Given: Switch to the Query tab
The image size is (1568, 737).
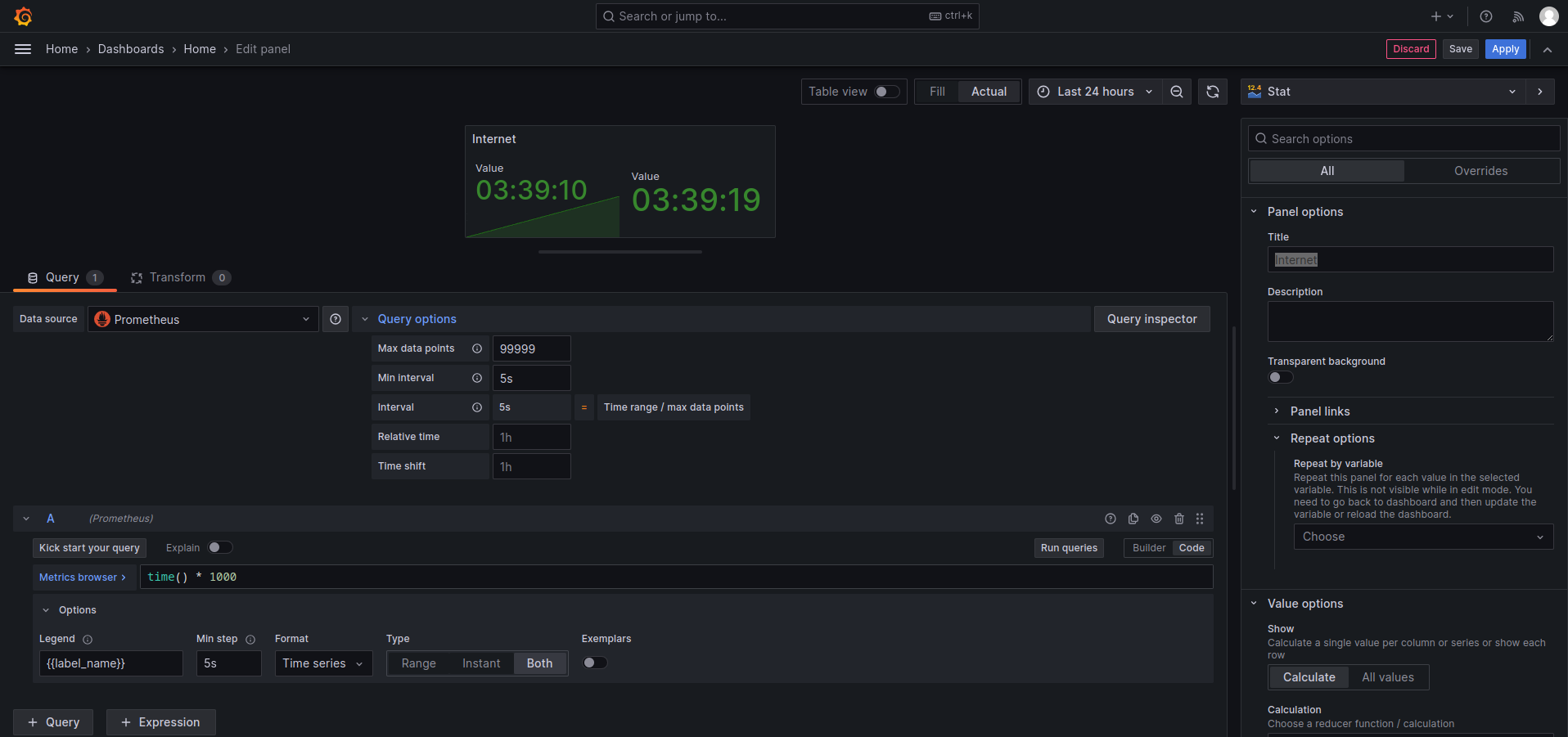Looking at the screenshot, I should 65,277.
